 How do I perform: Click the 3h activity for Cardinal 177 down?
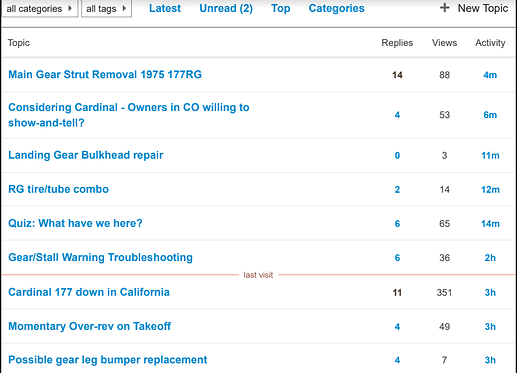tap(490, 293)
